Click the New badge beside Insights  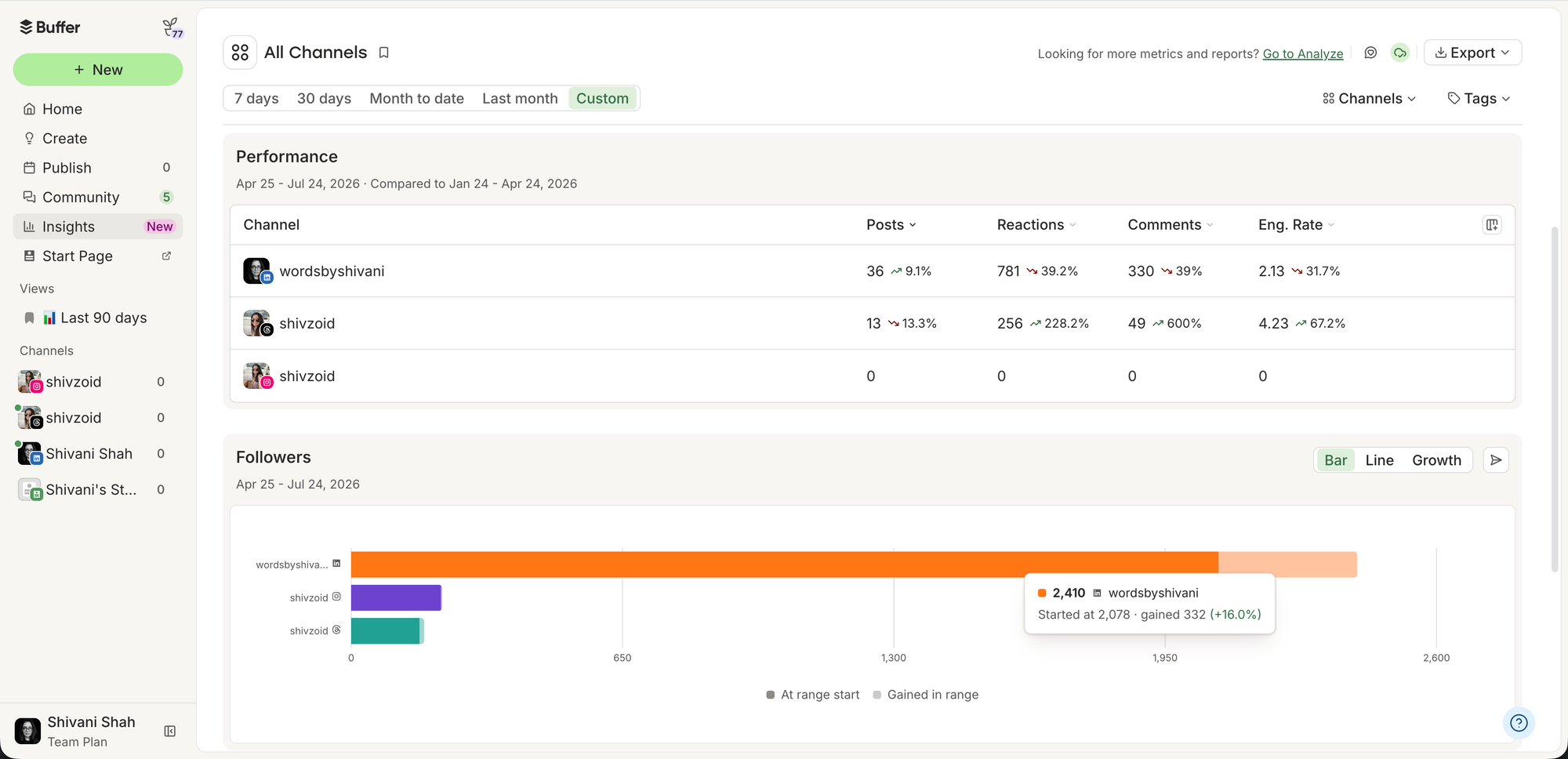click(x=160, y=227)
